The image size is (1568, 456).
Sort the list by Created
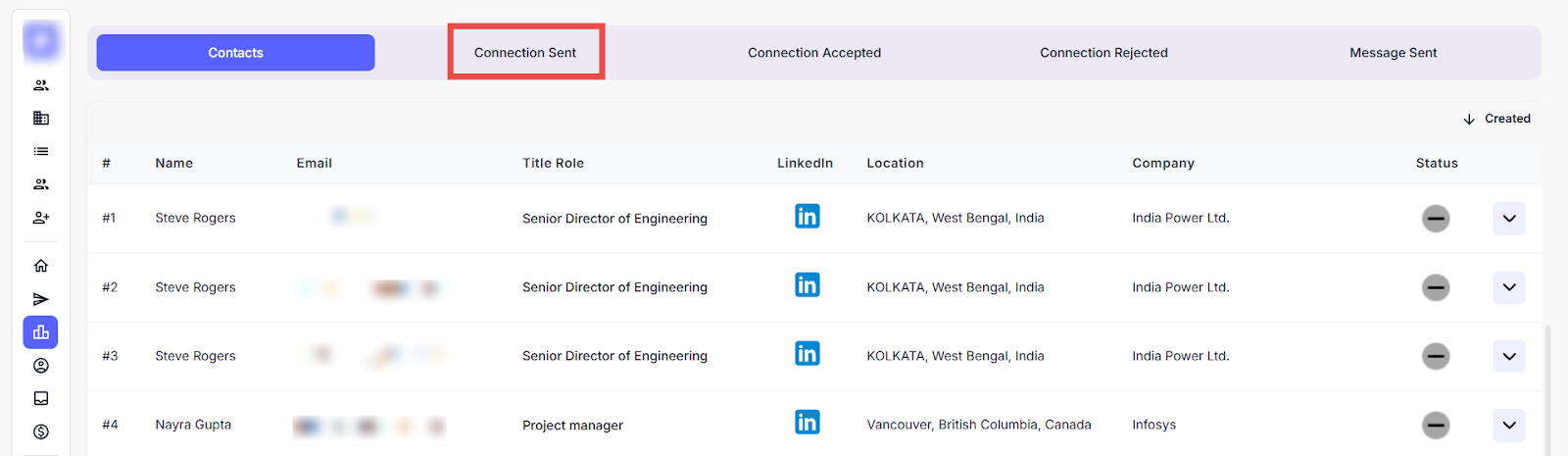[x=1496, y=119]
